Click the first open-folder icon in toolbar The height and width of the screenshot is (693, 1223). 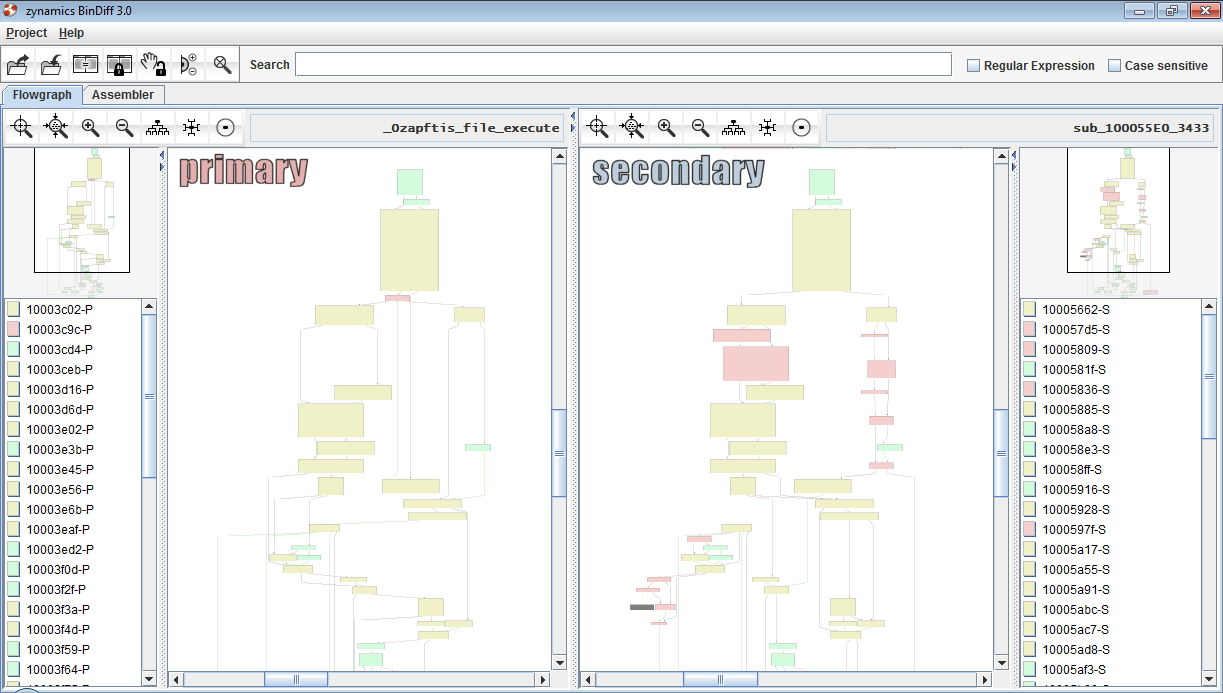click(18, 65)
